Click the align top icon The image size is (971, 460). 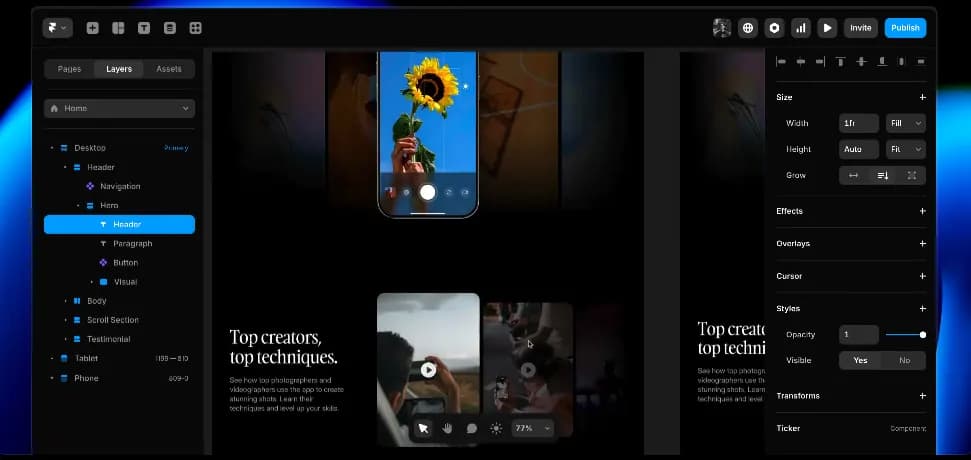841,61
